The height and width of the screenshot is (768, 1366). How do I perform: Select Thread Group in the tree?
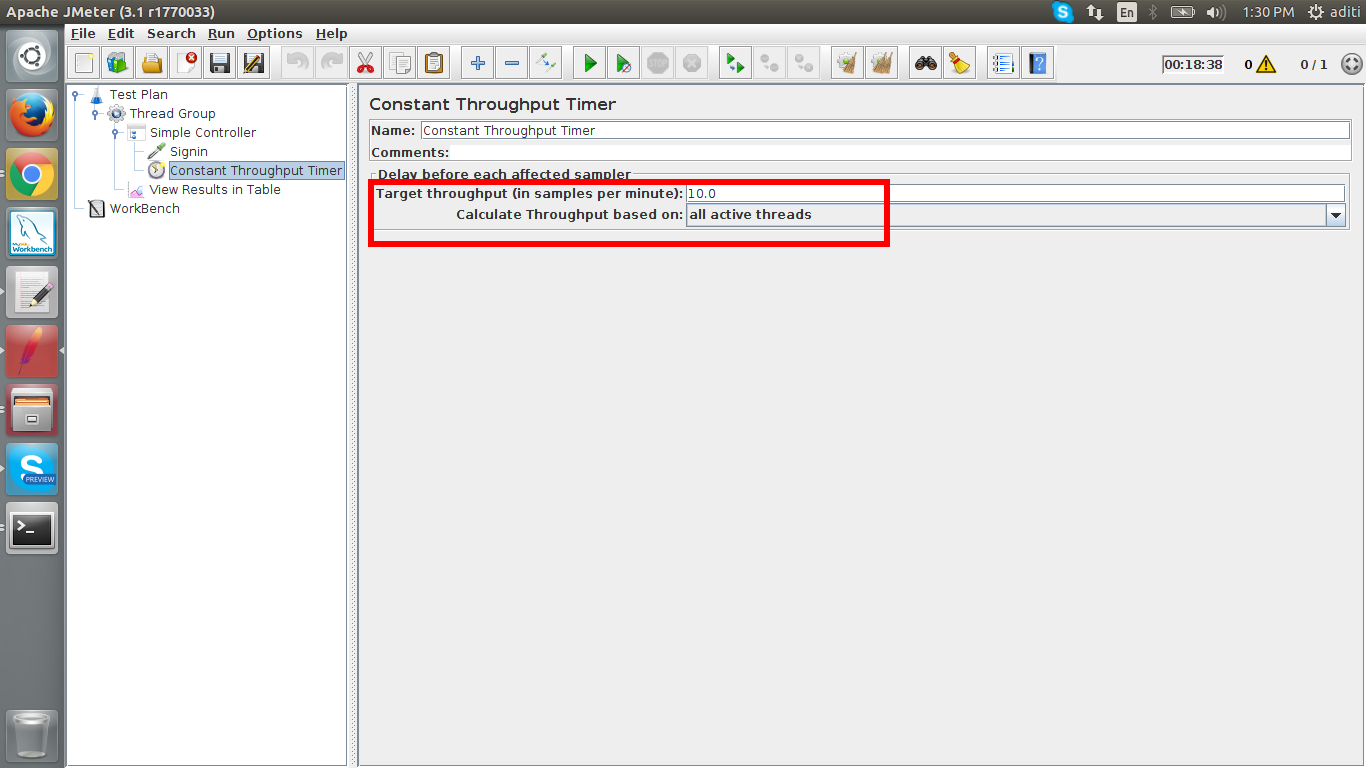(172, 114)
